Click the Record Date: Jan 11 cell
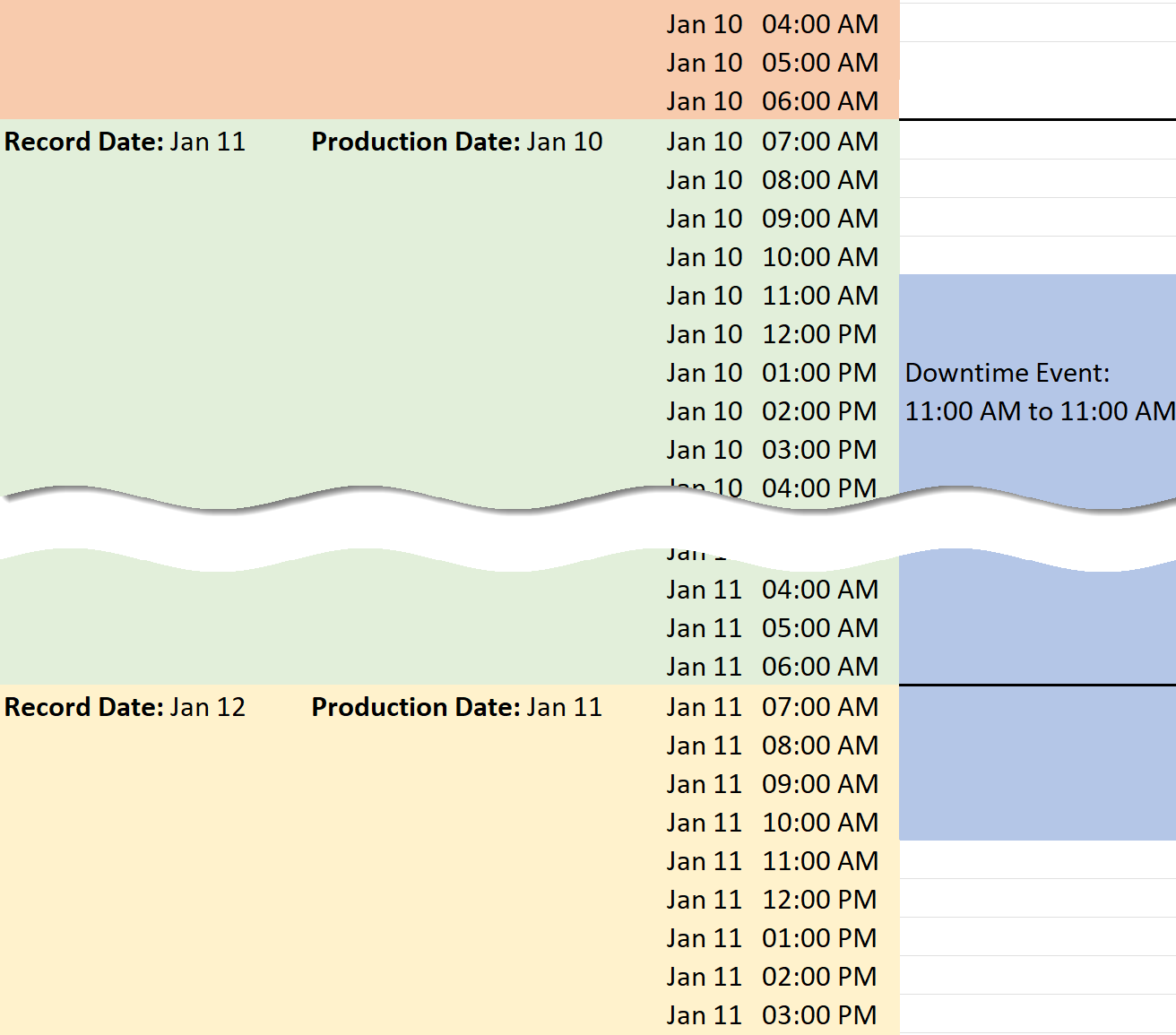 click(x=125, y=142)
